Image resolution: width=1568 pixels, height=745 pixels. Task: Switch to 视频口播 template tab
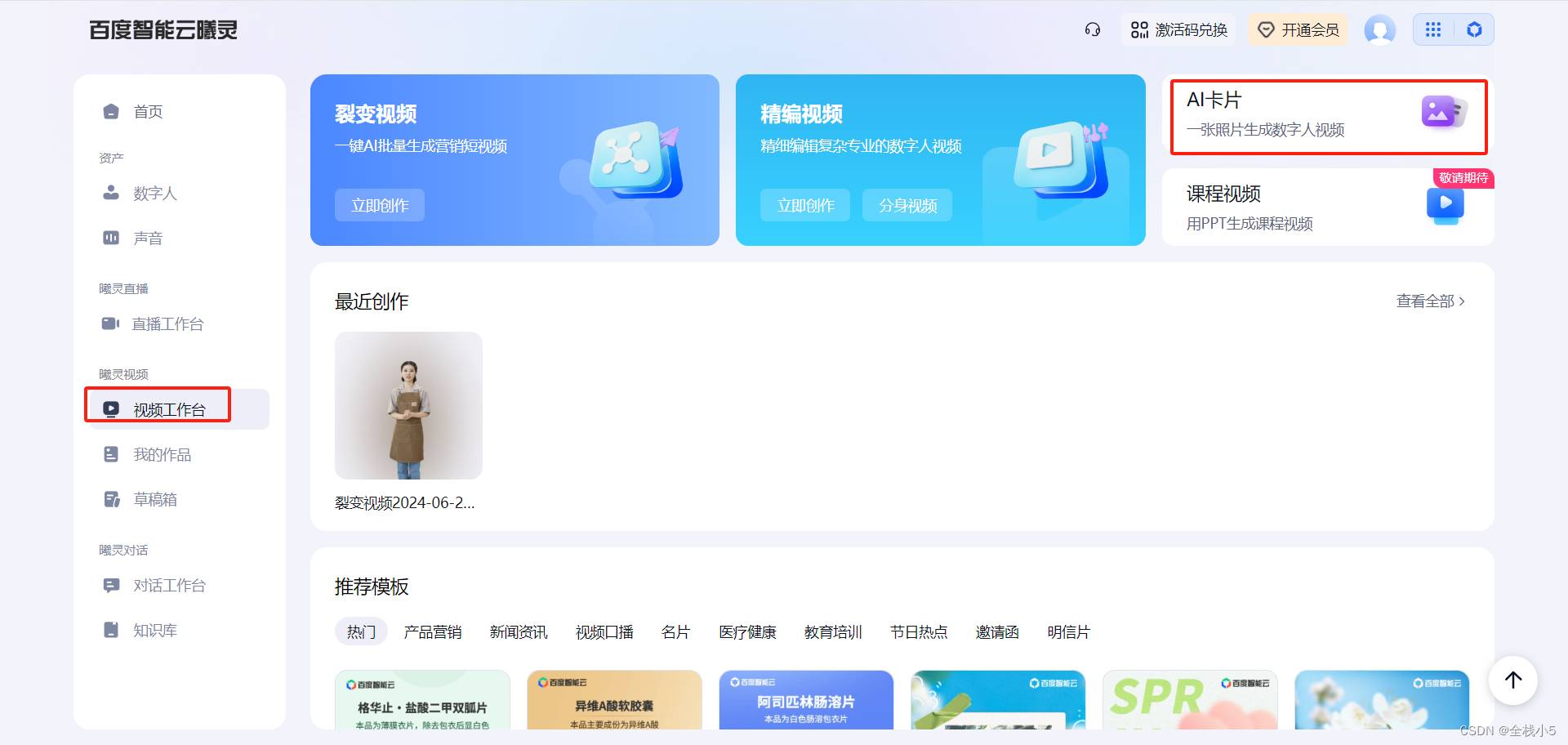coord(604,631)
